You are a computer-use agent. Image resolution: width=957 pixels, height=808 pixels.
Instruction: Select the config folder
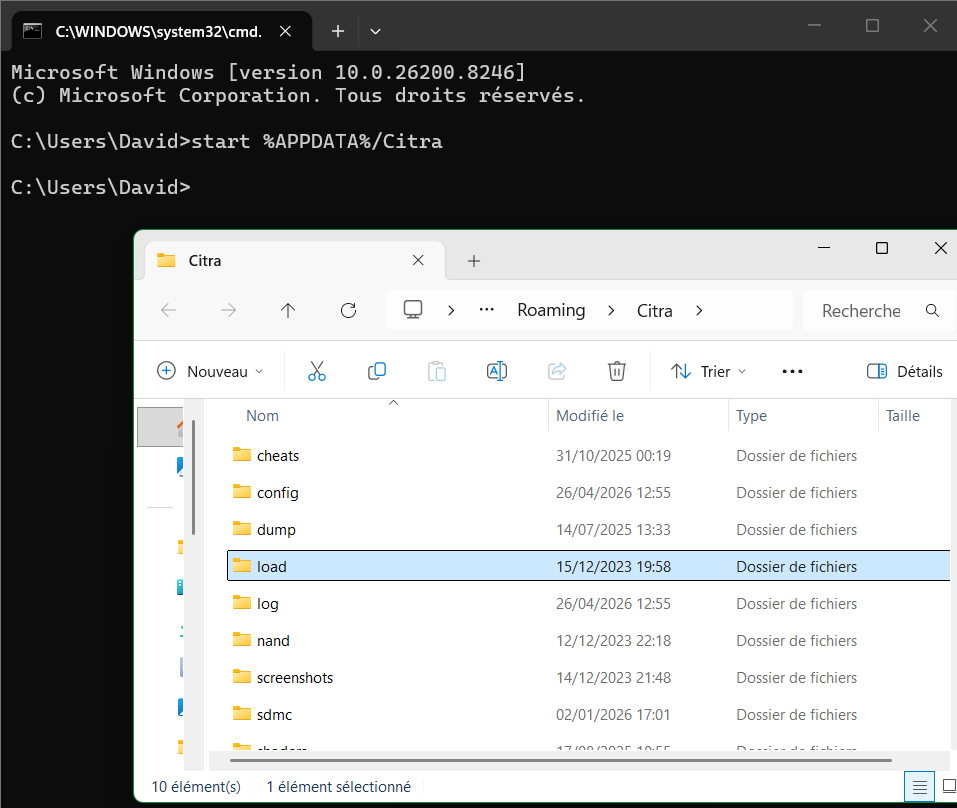277,492
